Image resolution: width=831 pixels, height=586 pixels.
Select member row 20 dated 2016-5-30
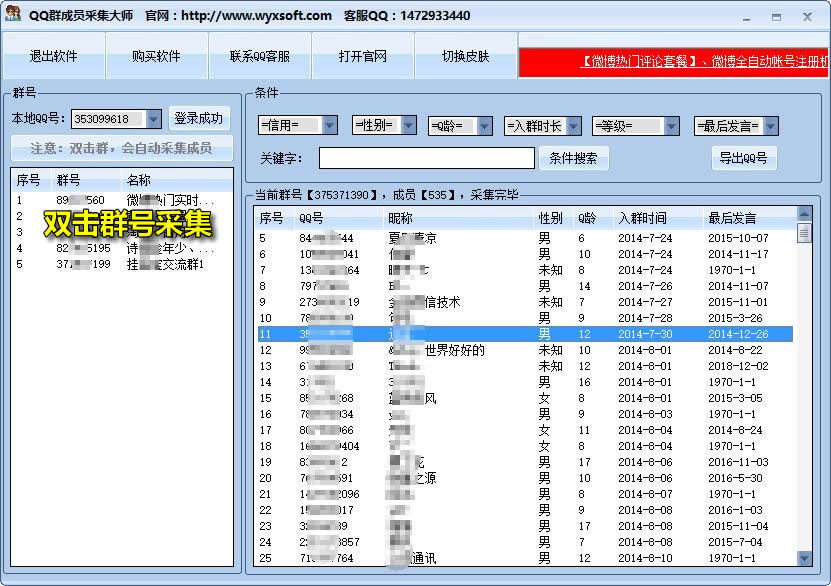525,478
